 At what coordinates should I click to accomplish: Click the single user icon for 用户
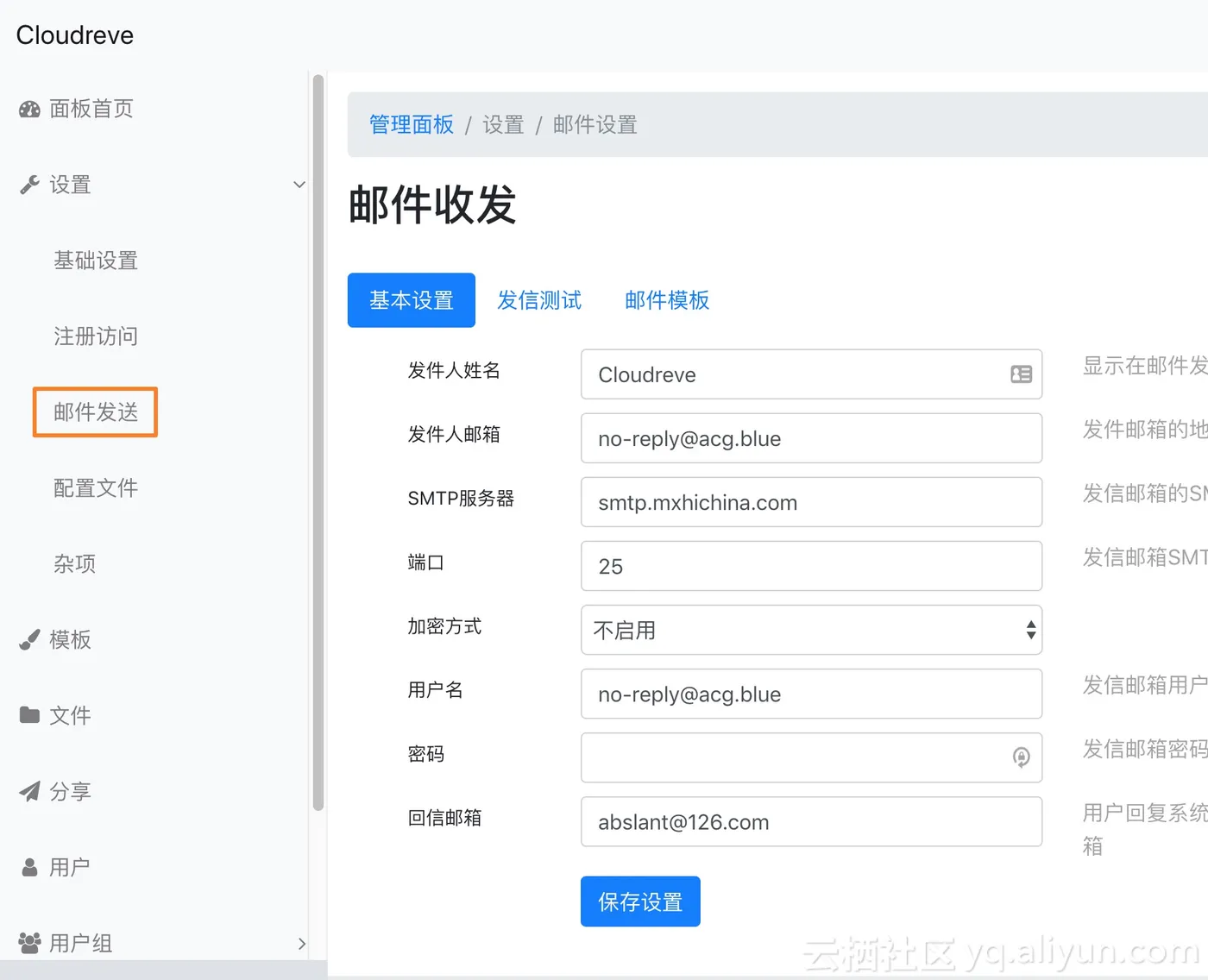[29, 867]
